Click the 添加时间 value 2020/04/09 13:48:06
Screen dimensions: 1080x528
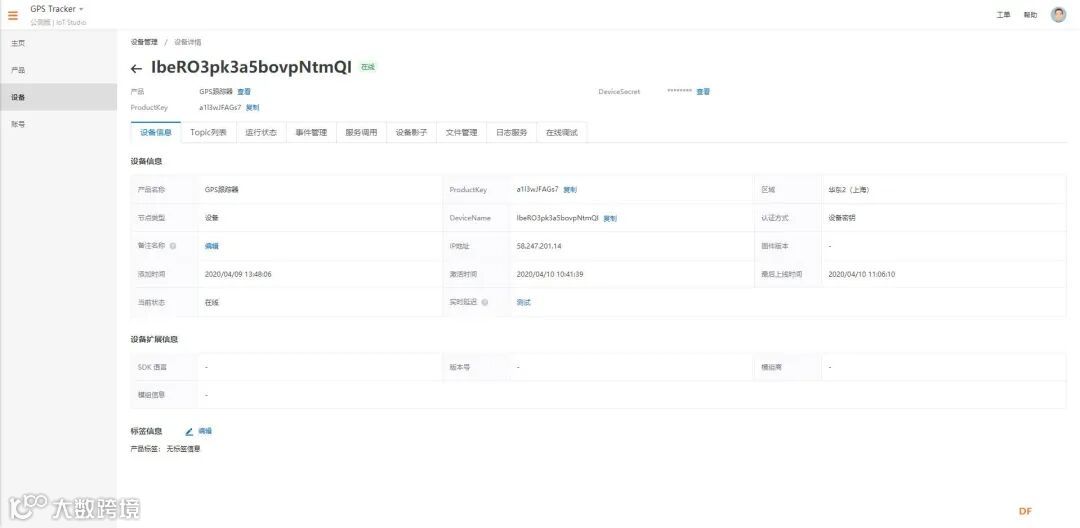click(238, 274)
